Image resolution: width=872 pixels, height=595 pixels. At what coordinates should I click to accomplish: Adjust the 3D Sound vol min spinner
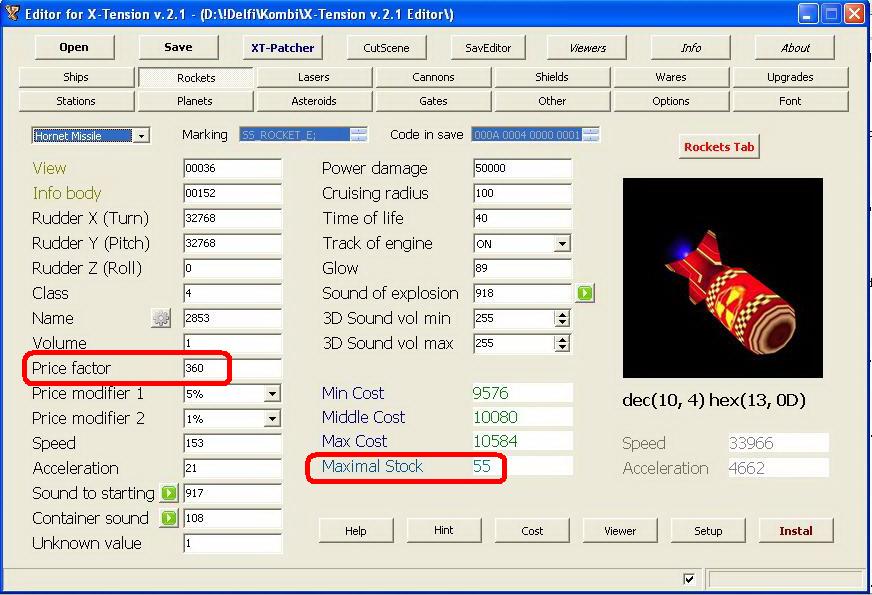(562, 318)
